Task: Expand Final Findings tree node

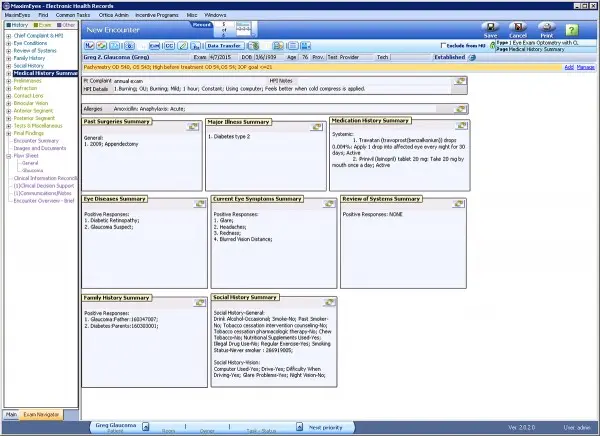Action: pyautogui.click(x=8, y=134)
